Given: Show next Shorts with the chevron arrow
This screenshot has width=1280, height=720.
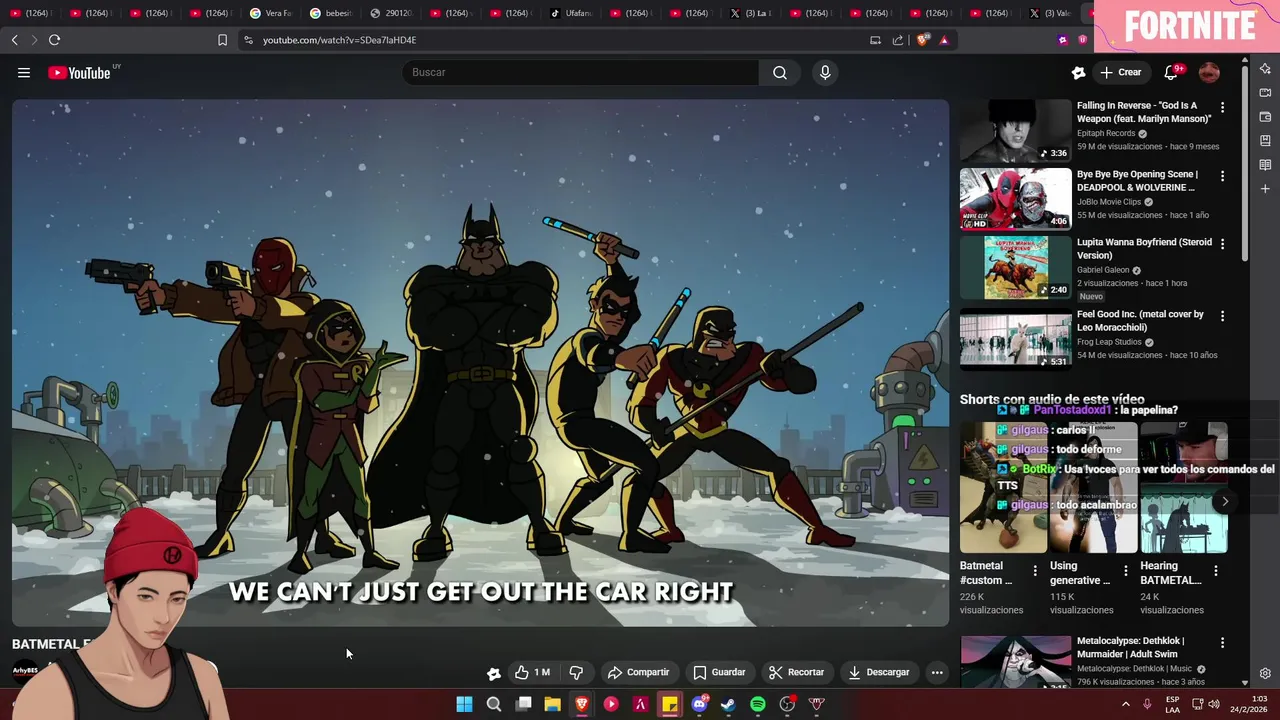Looking at the screenshot, I should (1225, 502).
